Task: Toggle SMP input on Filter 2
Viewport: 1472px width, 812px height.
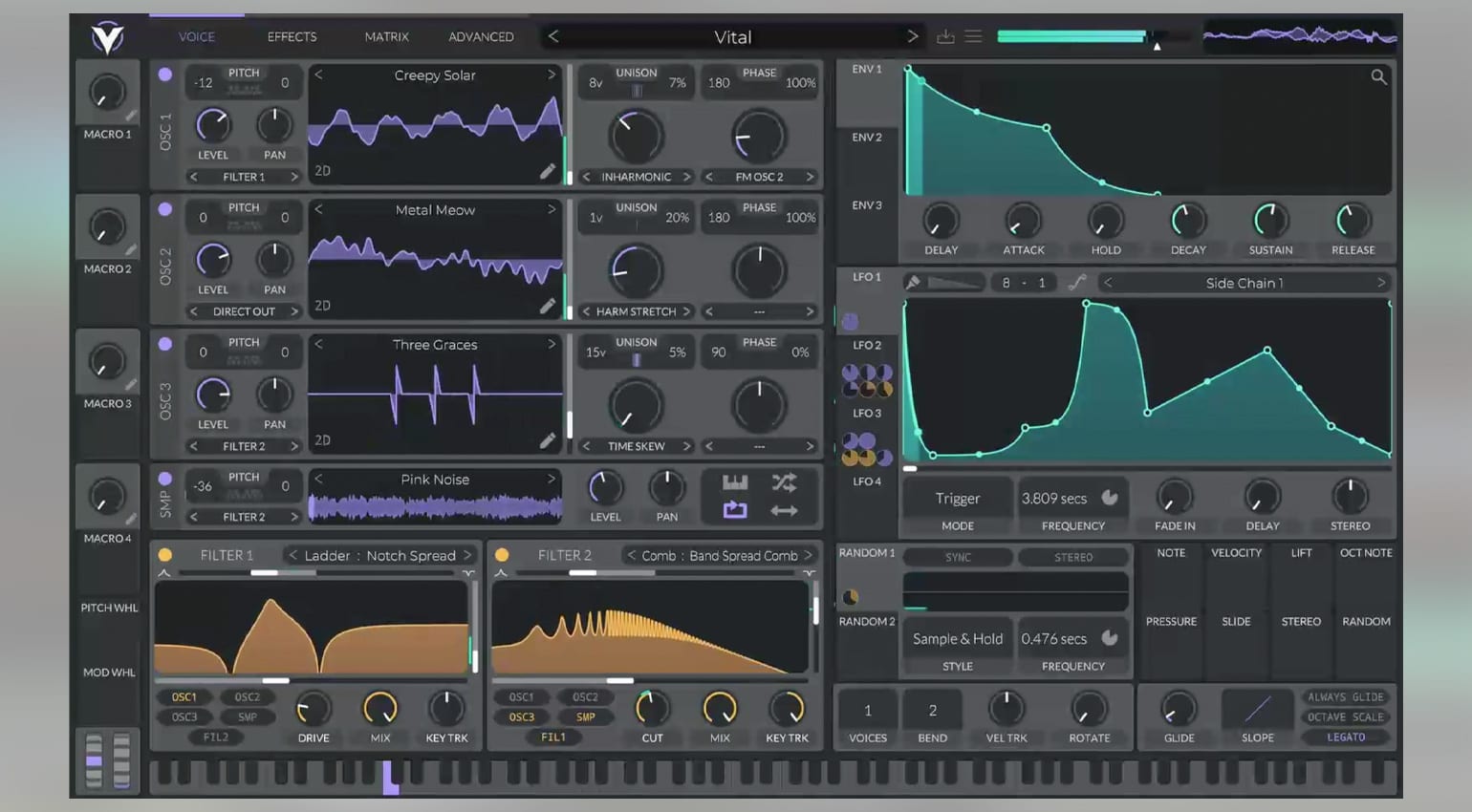Action: click(x=585, y=716)
